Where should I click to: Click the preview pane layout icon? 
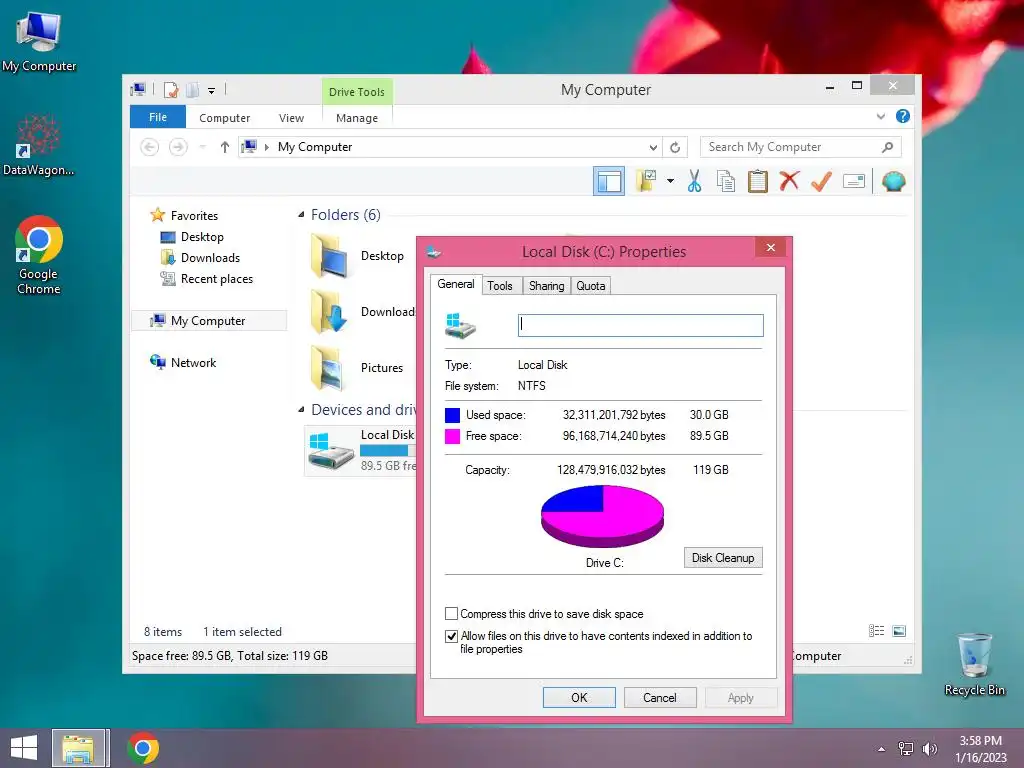(x=609, y=182)
